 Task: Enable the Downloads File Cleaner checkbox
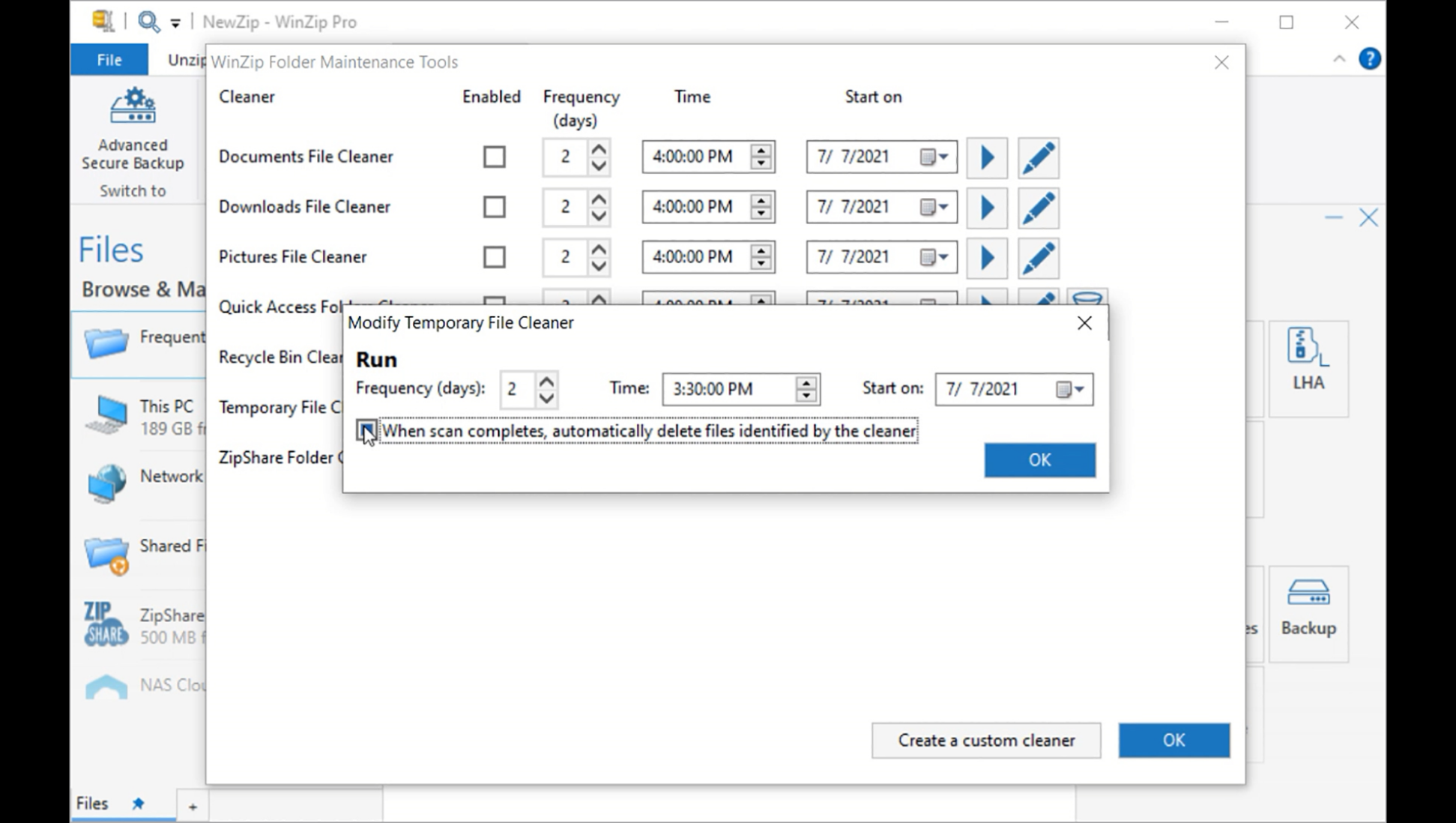494,208
